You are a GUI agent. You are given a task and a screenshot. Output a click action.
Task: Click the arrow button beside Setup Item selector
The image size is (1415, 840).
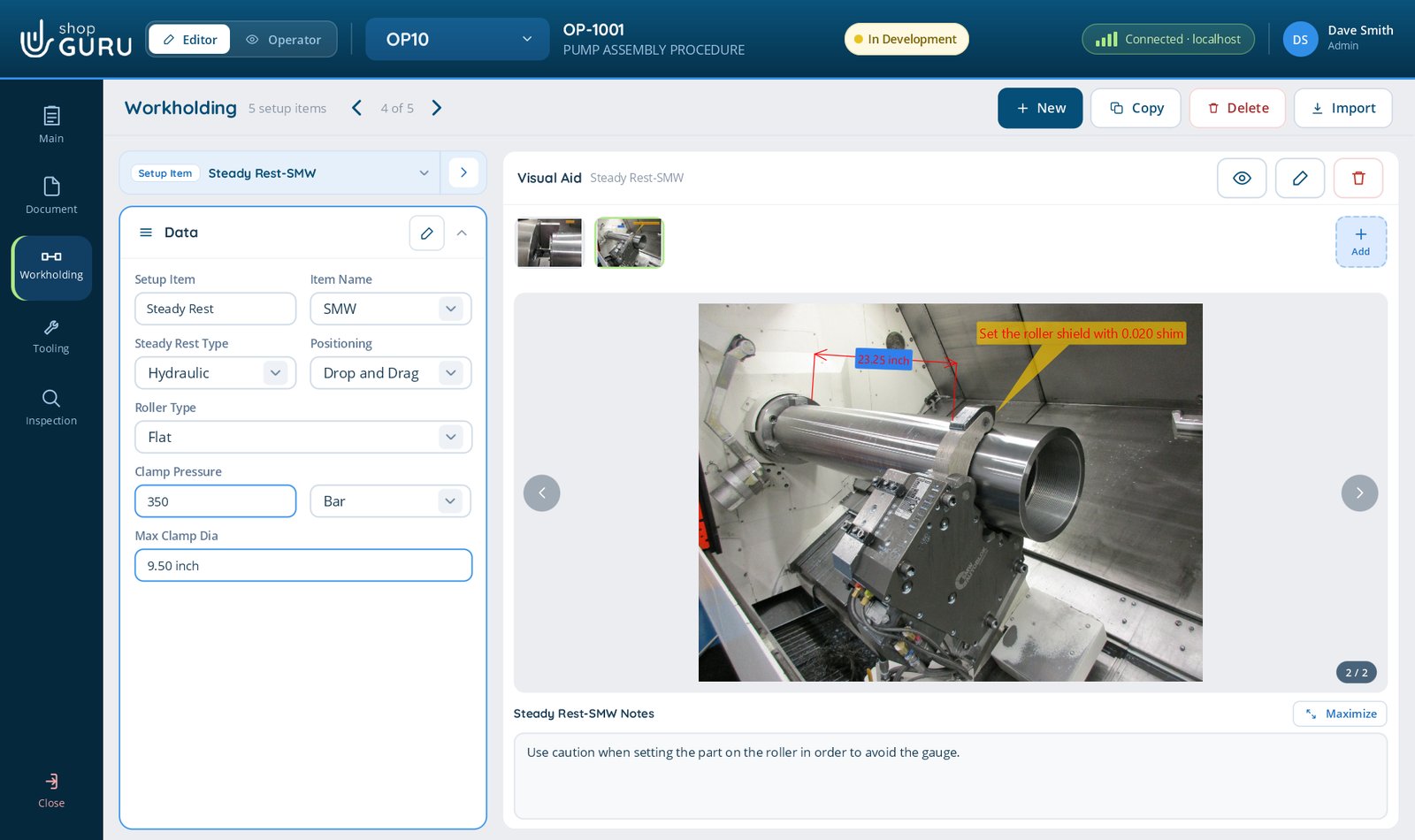(463, 172)
